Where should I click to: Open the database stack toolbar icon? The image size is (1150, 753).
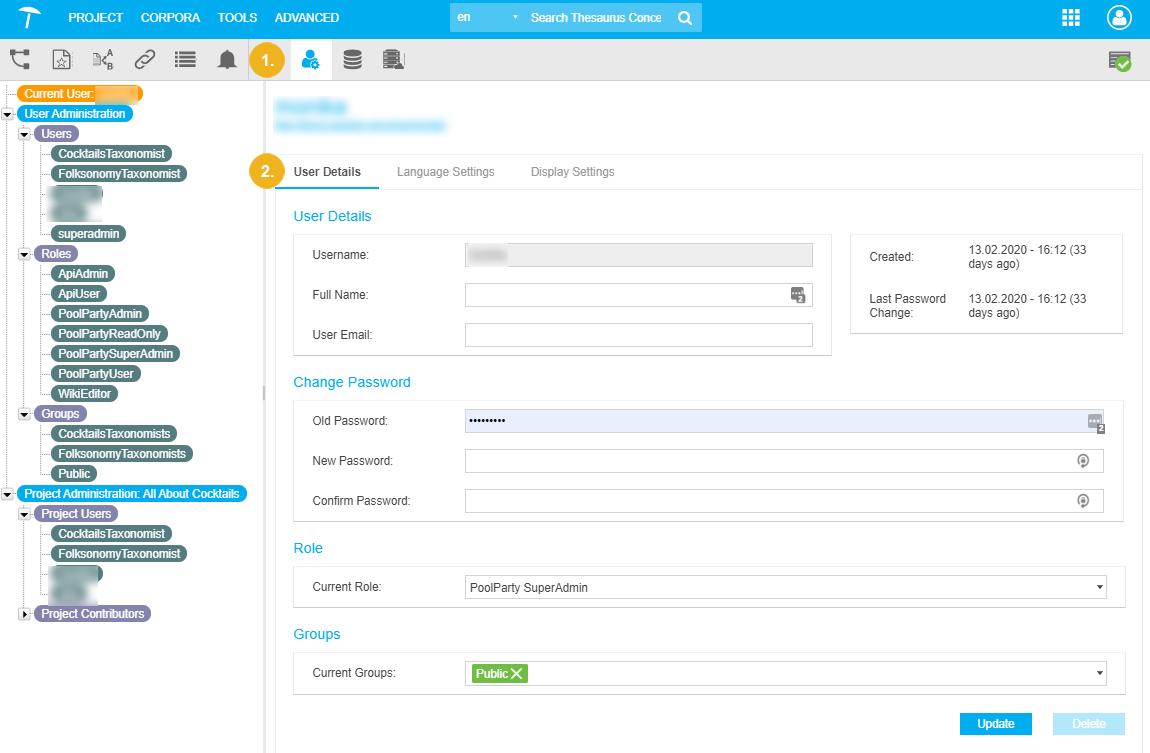point(353,59)
